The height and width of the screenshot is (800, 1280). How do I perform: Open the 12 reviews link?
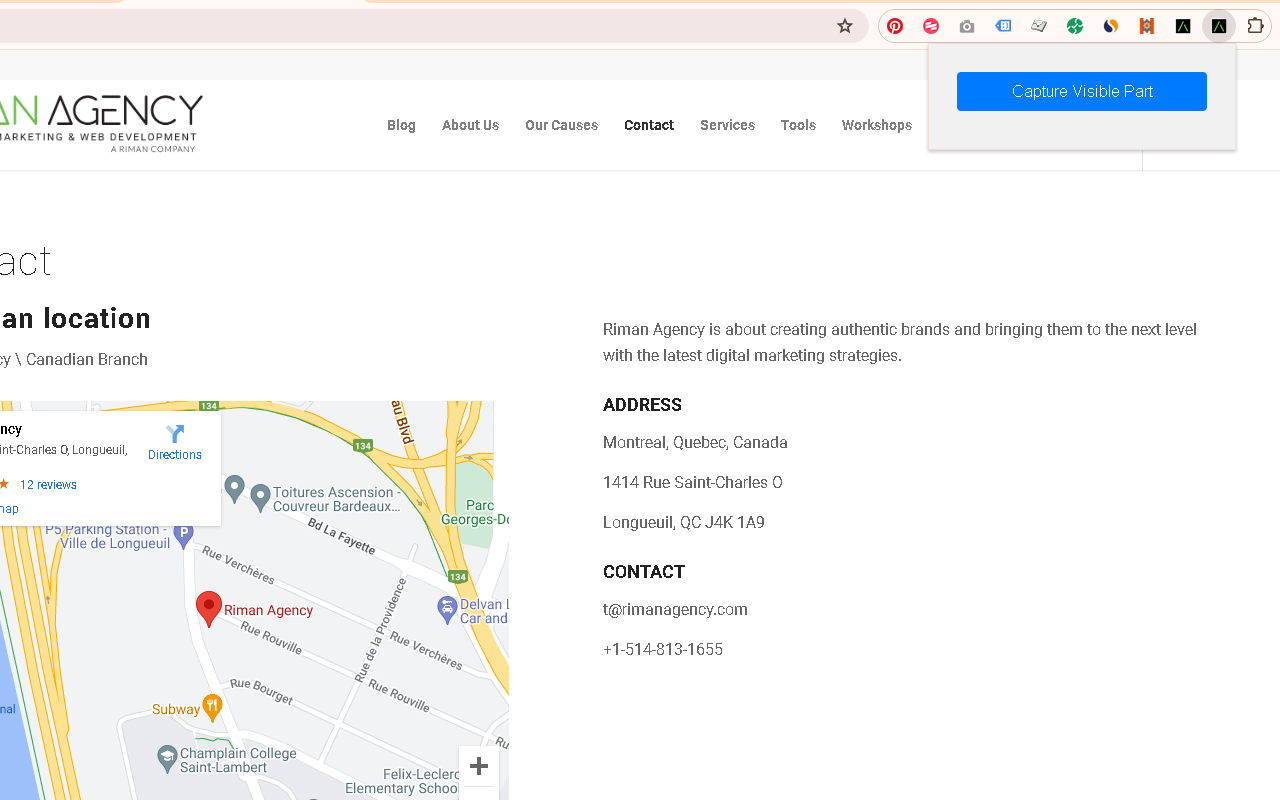pos(49,484)
